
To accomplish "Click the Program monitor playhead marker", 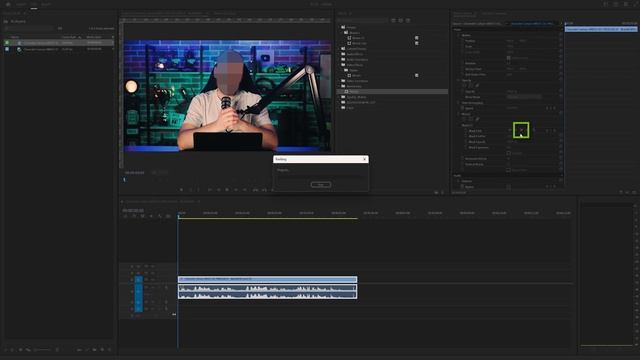I will pyautogui.click(x=124, y=179).
